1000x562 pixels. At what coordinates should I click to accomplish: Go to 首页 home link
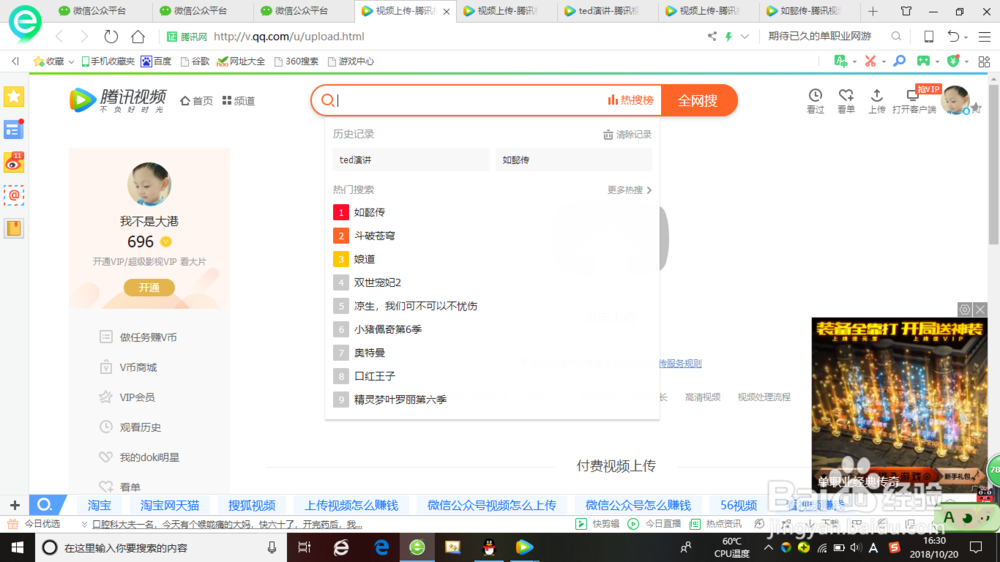click(196, 101)
